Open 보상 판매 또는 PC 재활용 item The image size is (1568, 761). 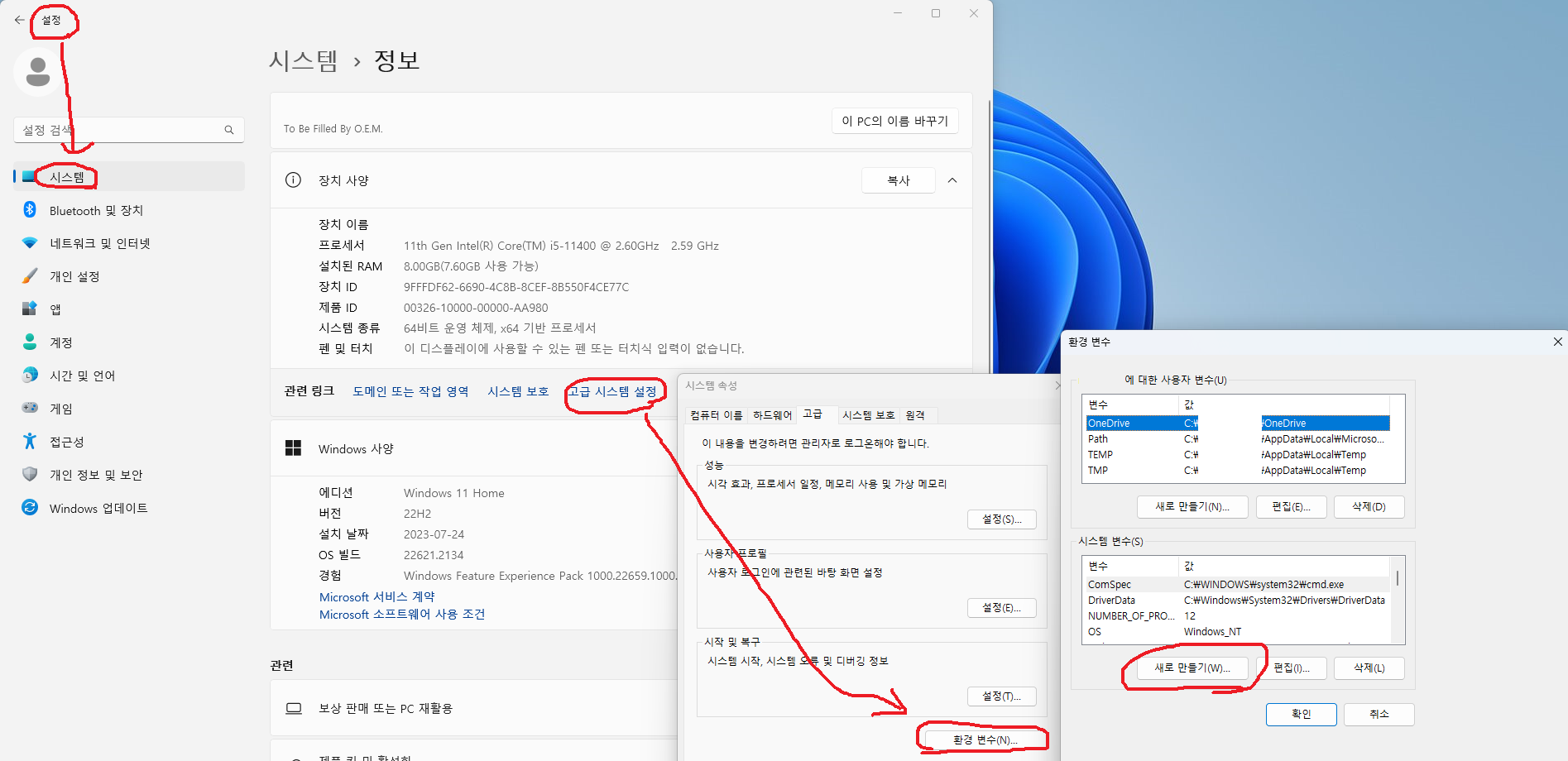click(473, 708)
